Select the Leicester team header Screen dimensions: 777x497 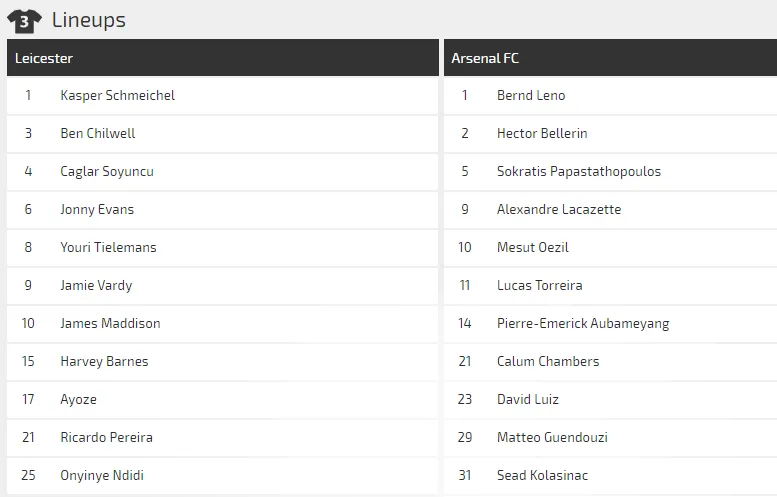(44, 58)
